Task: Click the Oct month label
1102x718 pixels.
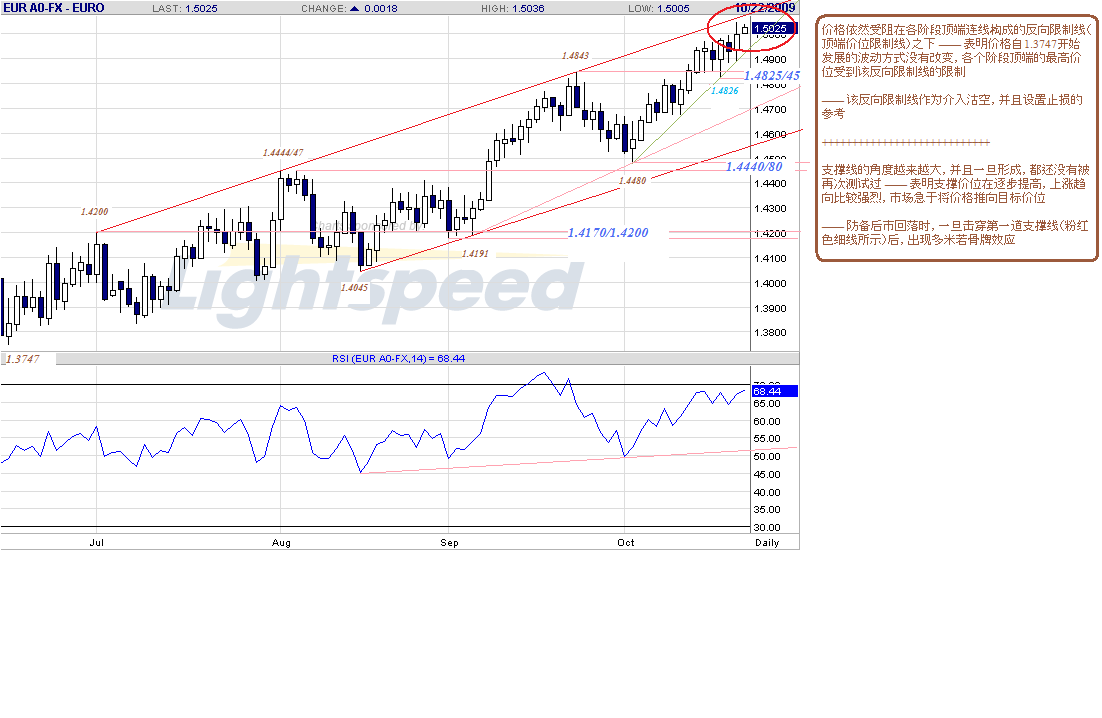Action: point(625,542)
